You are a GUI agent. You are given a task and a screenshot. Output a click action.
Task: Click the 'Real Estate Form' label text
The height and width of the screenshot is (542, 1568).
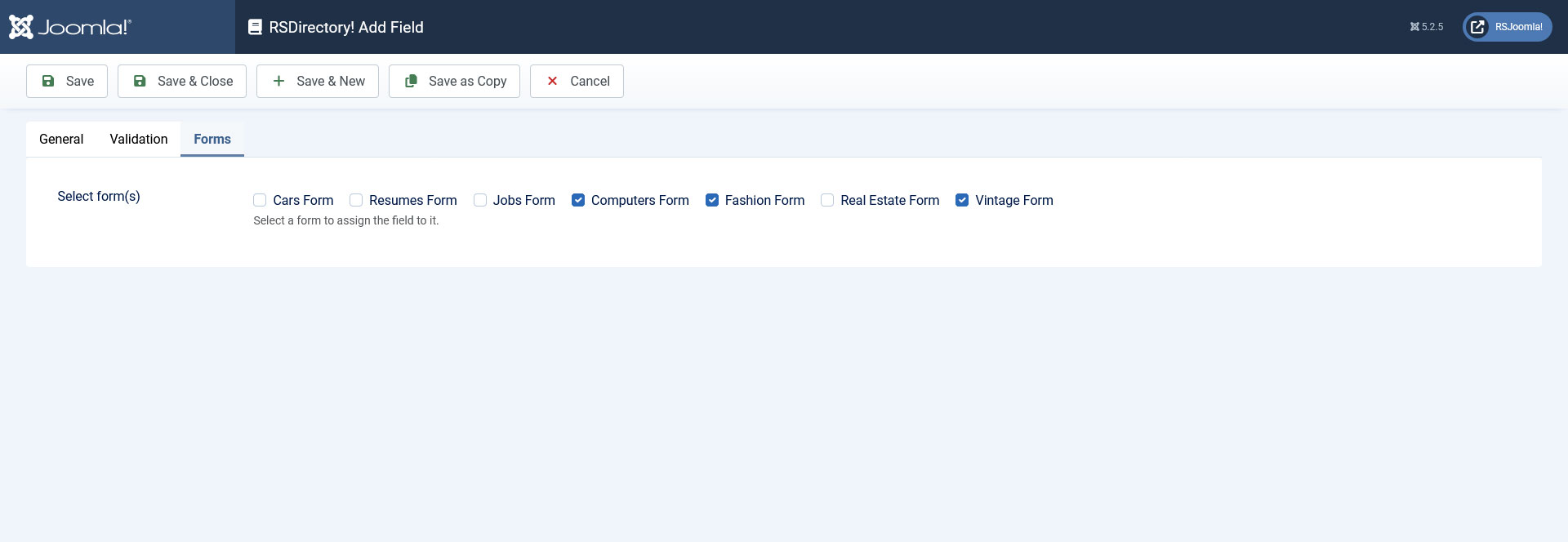(x=890, y=201)
